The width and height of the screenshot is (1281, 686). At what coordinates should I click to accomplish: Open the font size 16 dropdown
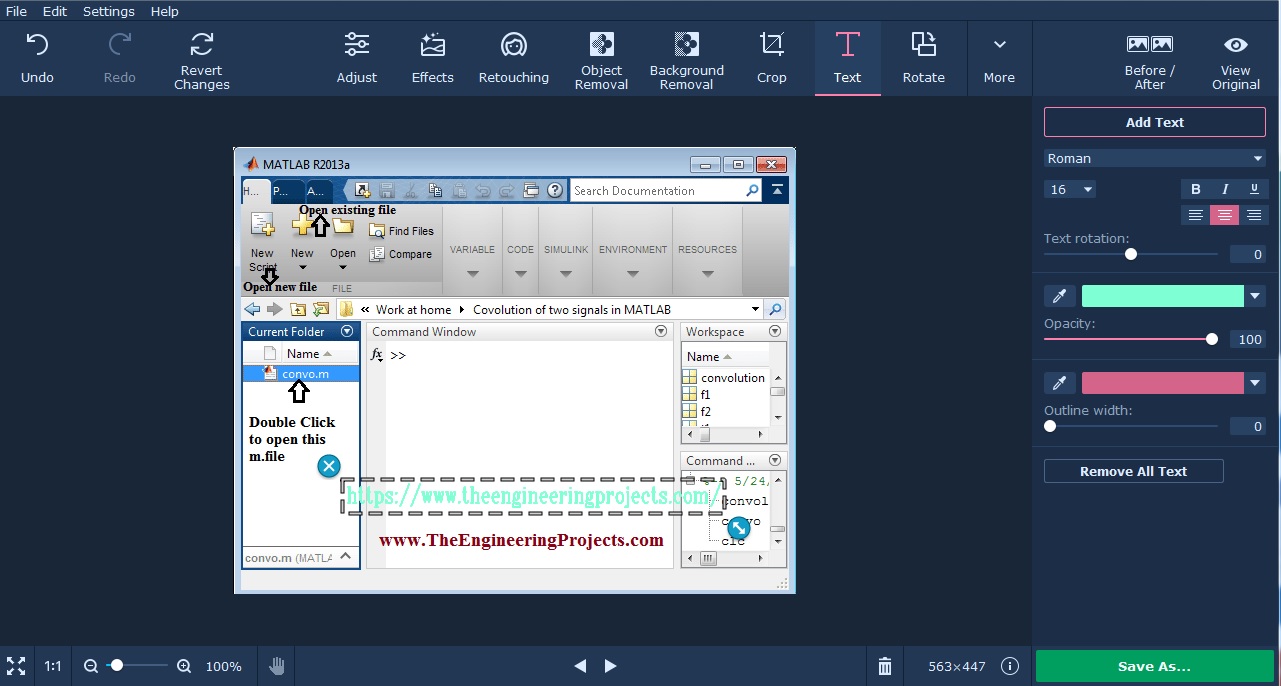(x=1070, y=189)
